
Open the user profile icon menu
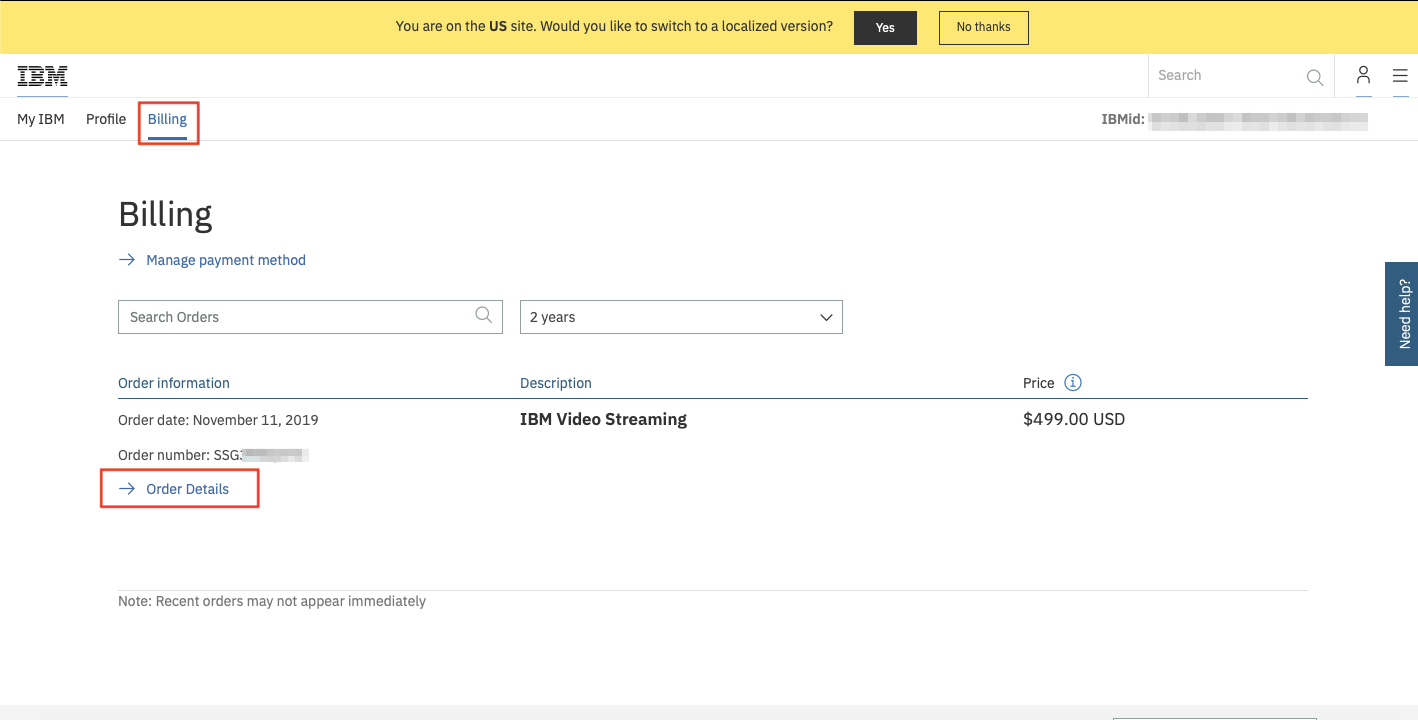click(1363, 75)
